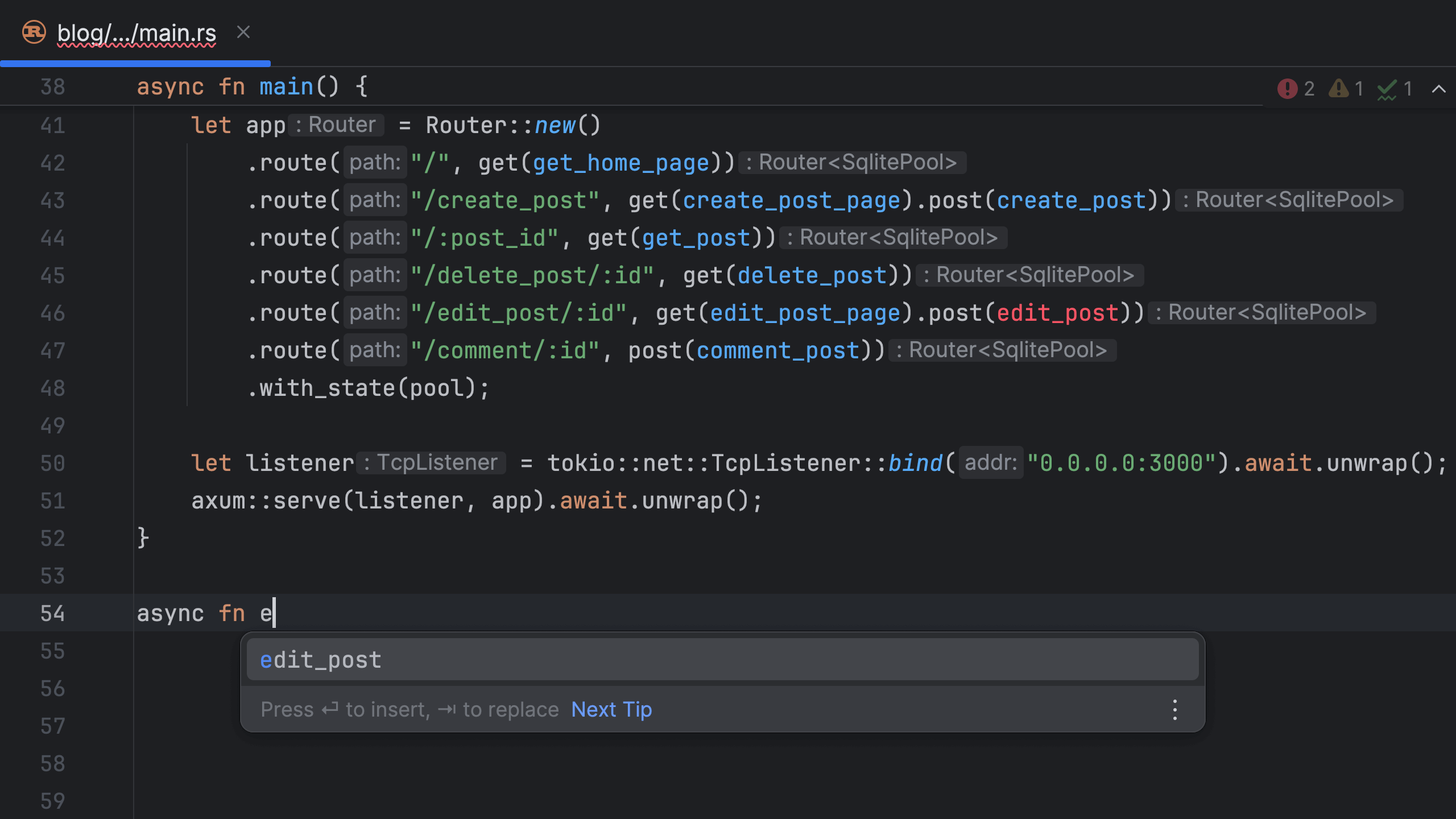Click the Rust file icon in tab
1456x819 pixels.
(x=34, y=32)
